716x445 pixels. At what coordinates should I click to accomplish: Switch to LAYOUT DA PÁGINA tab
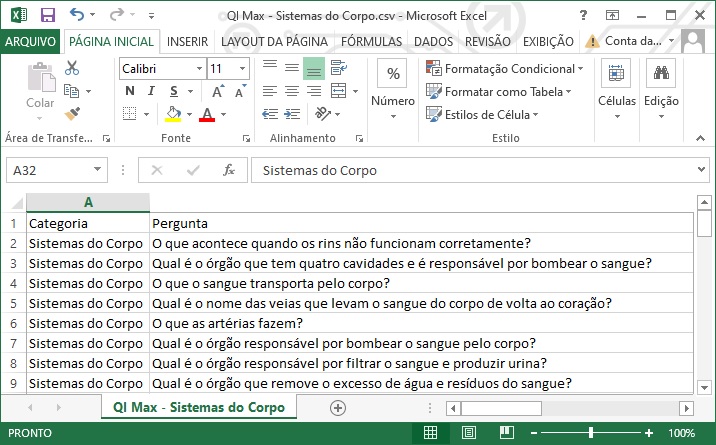click(x=274, y=42)
